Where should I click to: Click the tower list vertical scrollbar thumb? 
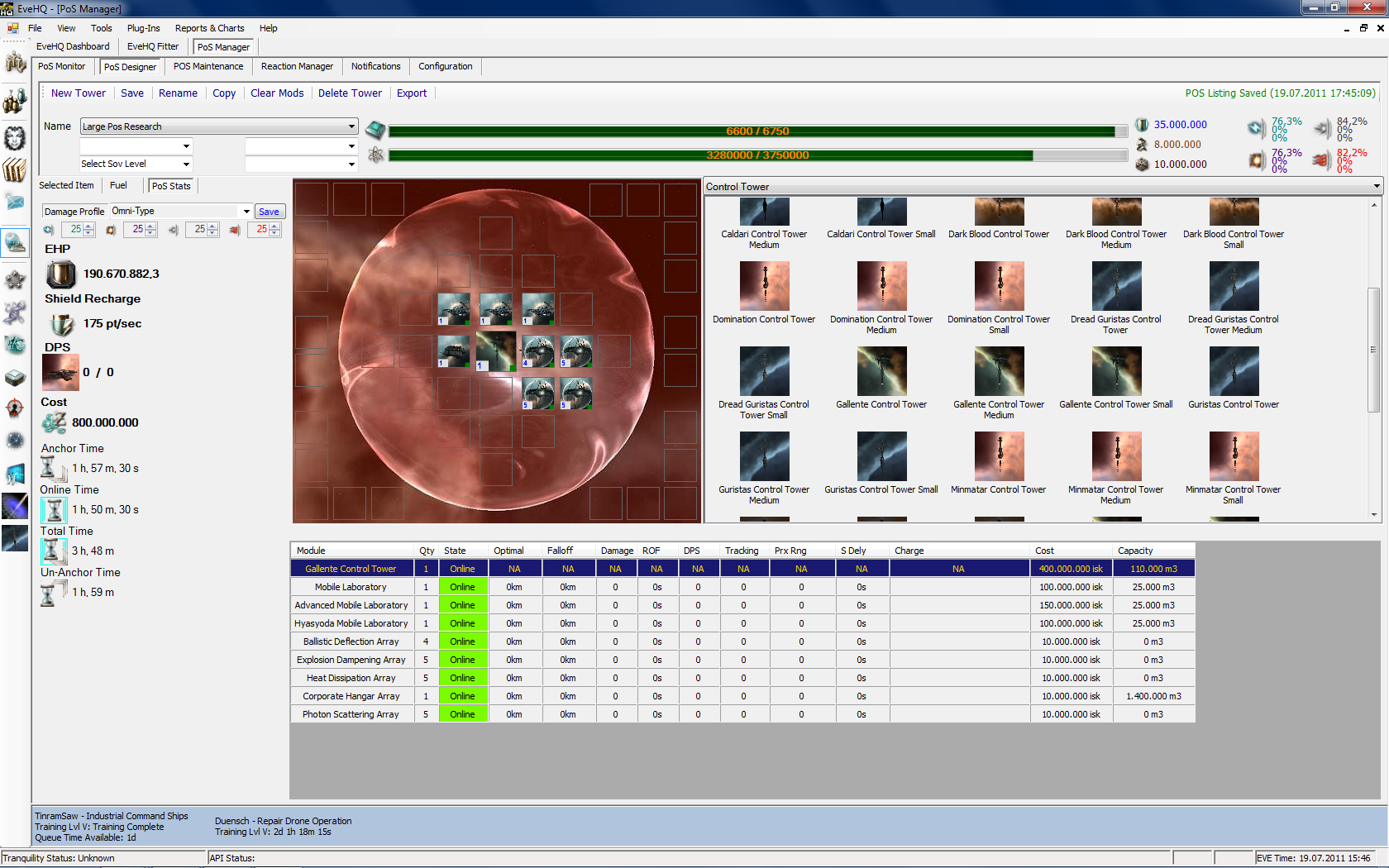pos(1374,350)
